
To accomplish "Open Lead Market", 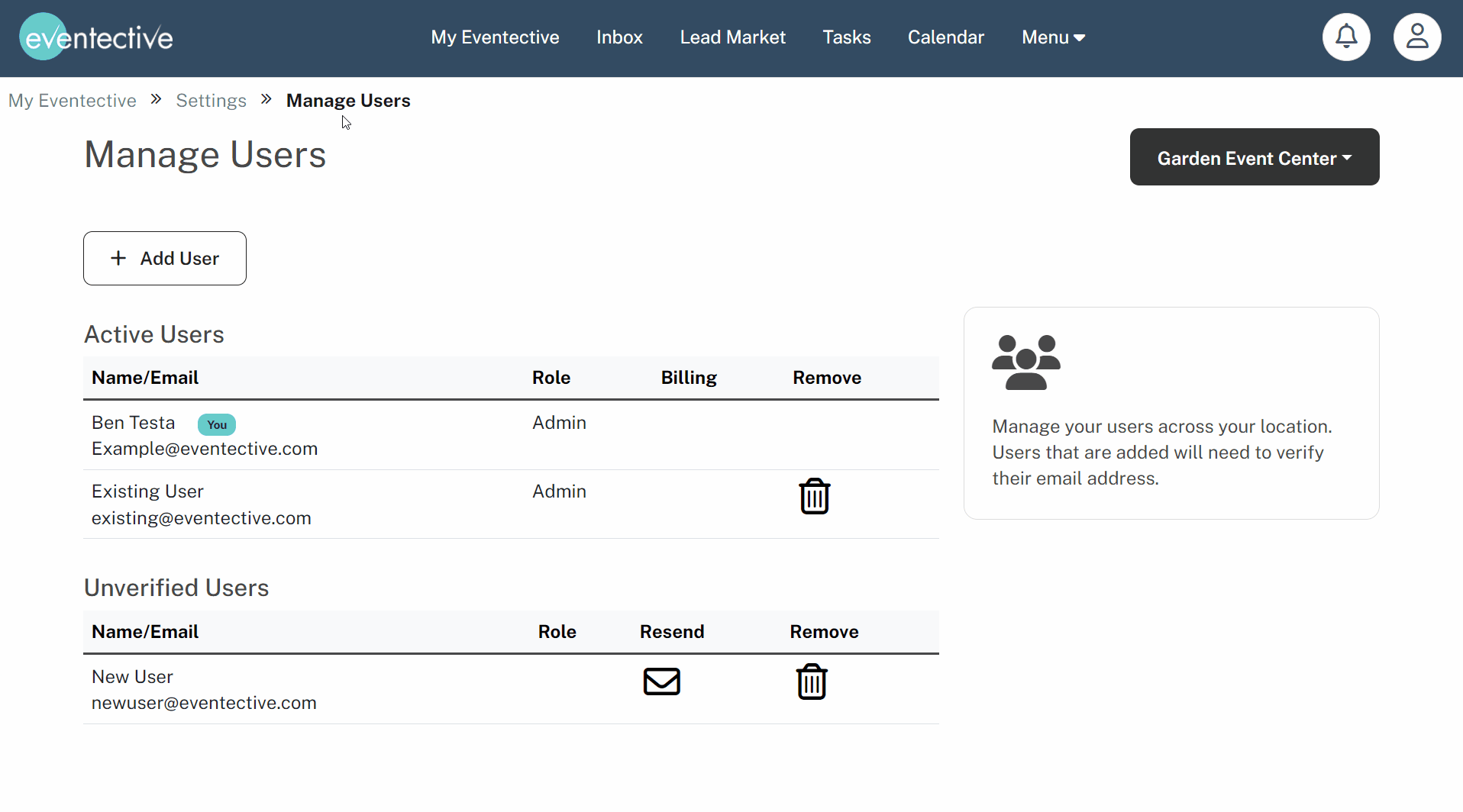I will 732,37.
